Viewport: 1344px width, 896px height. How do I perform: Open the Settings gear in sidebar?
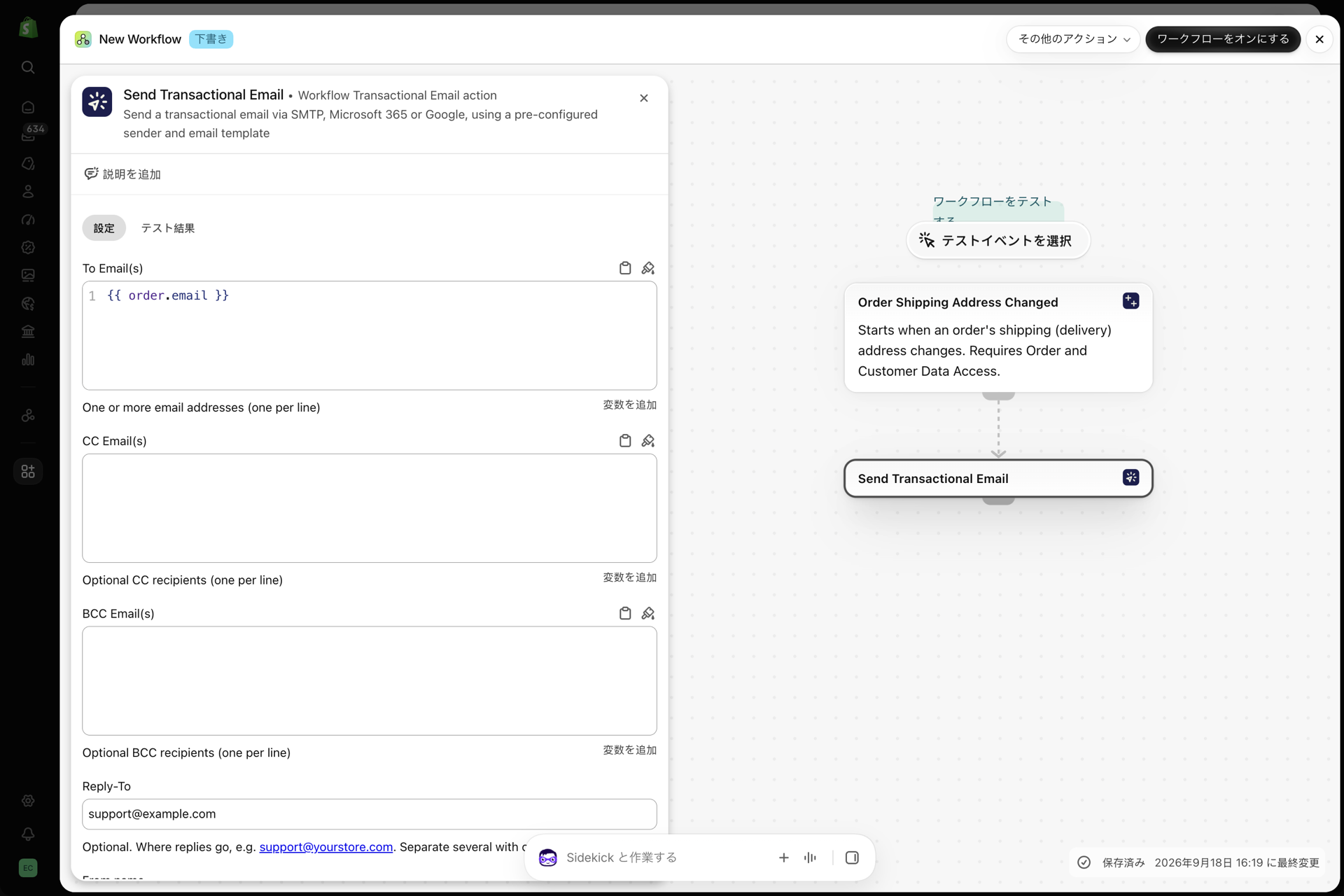(x=28, y=801)
